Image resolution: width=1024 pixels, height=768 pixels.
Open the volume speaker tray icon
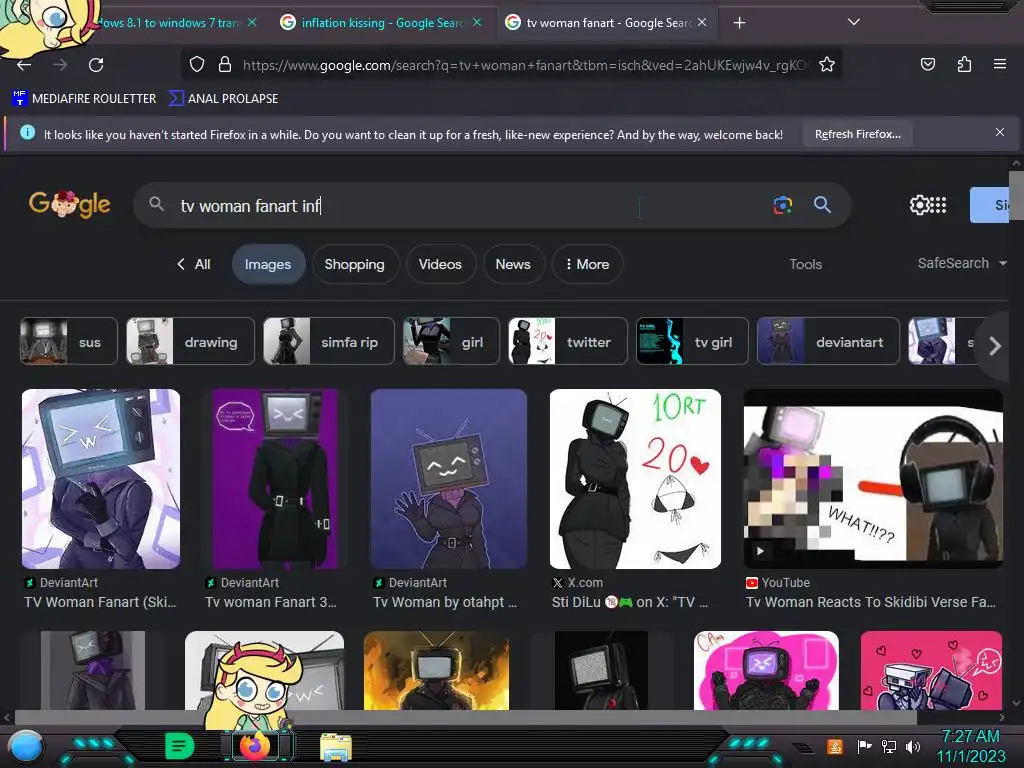pos(913,746)
